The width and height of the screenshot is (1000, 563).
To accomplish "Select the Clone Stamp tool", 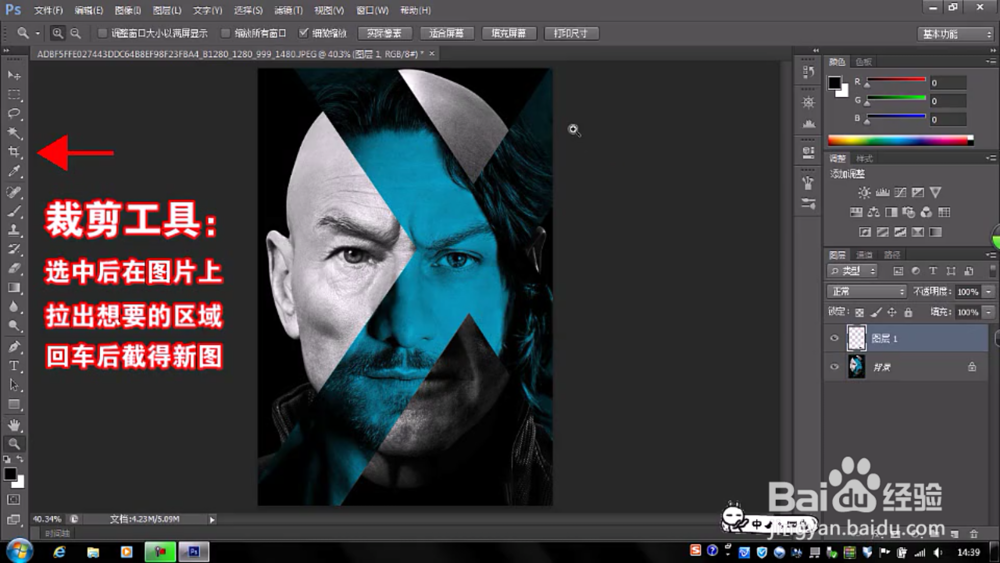I will tap(14, 230).
